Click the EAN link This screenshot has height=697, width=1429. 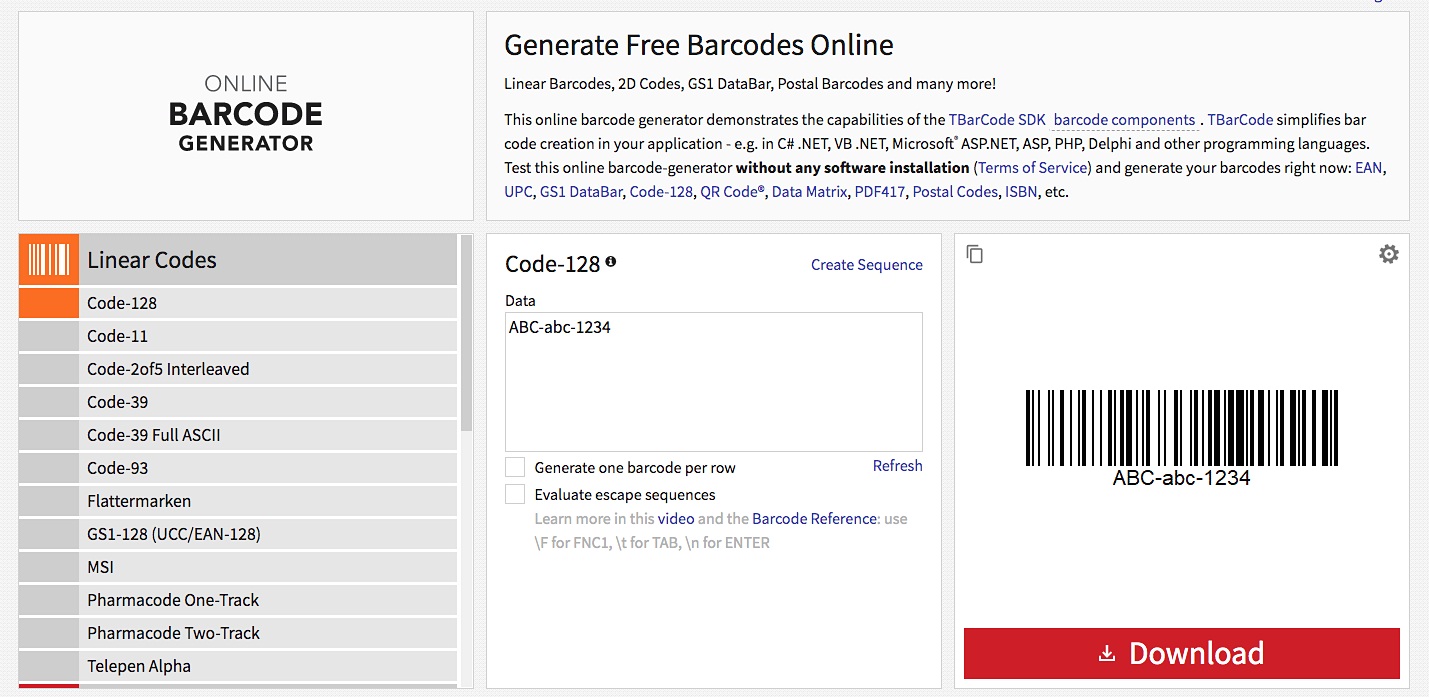pos(1369,168)
